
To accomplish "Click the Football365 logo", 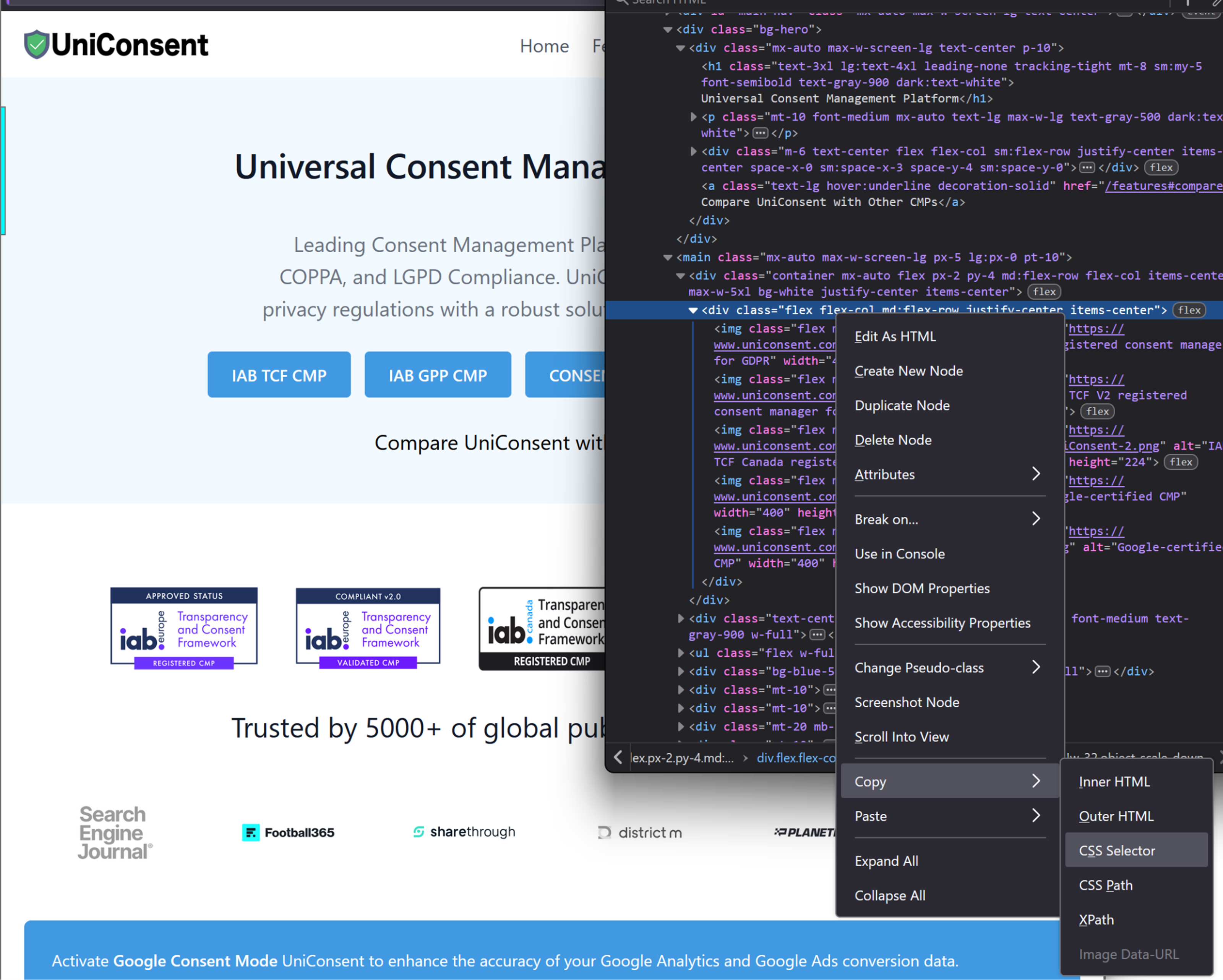I will (x=288, y=832).
